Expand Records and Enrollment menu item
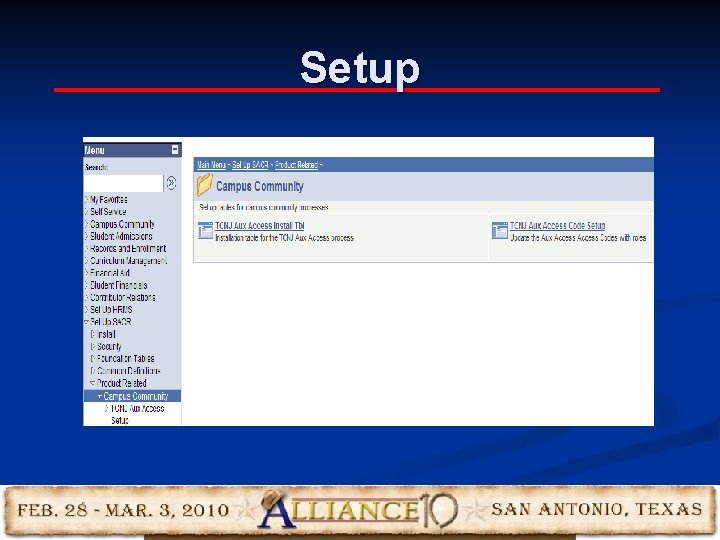Image resolution: width=720 pixels, height=540 pixels. click(128, 248)
